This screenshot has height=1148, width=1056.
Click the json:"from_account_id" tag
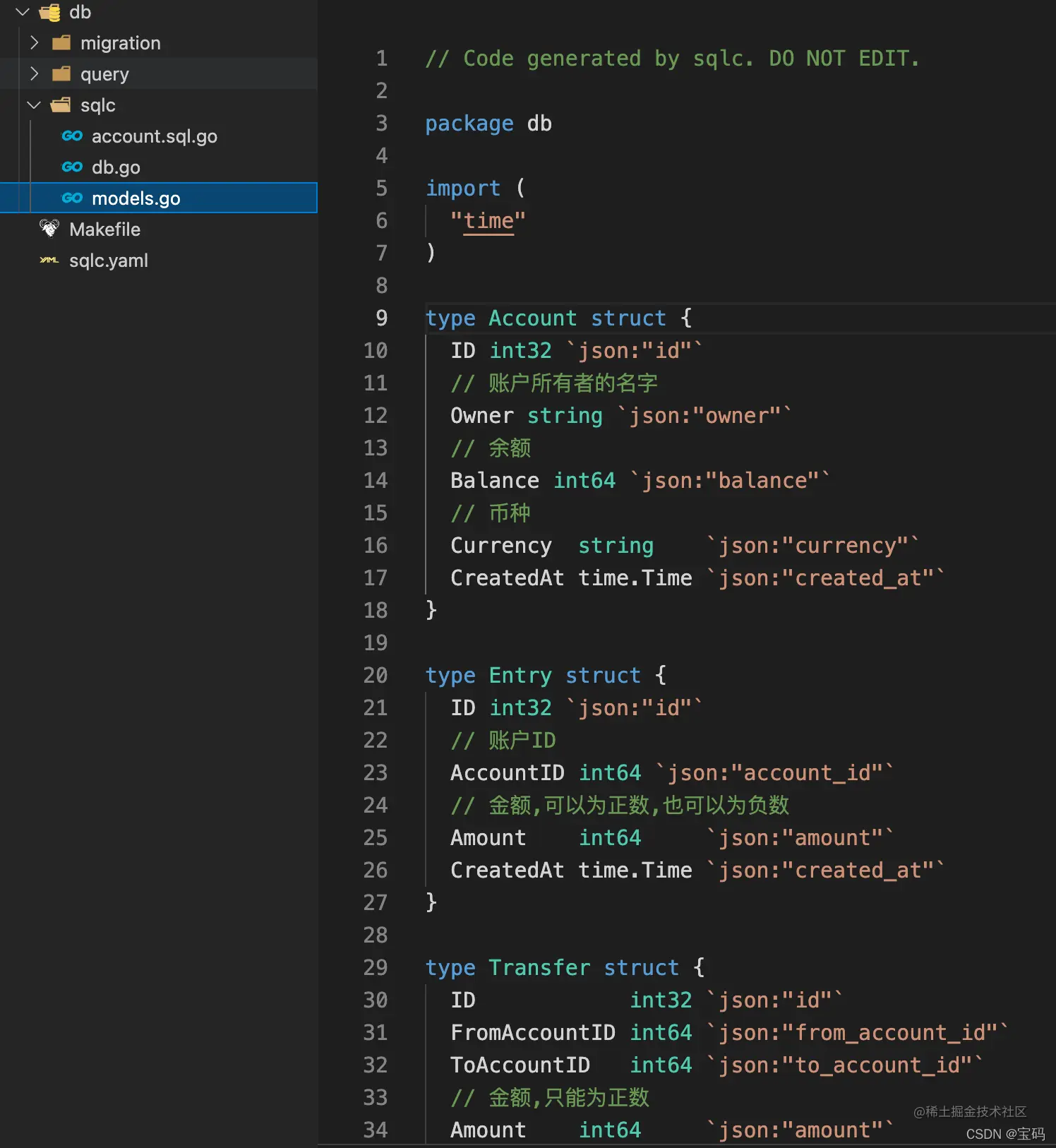coord(858,1033)
